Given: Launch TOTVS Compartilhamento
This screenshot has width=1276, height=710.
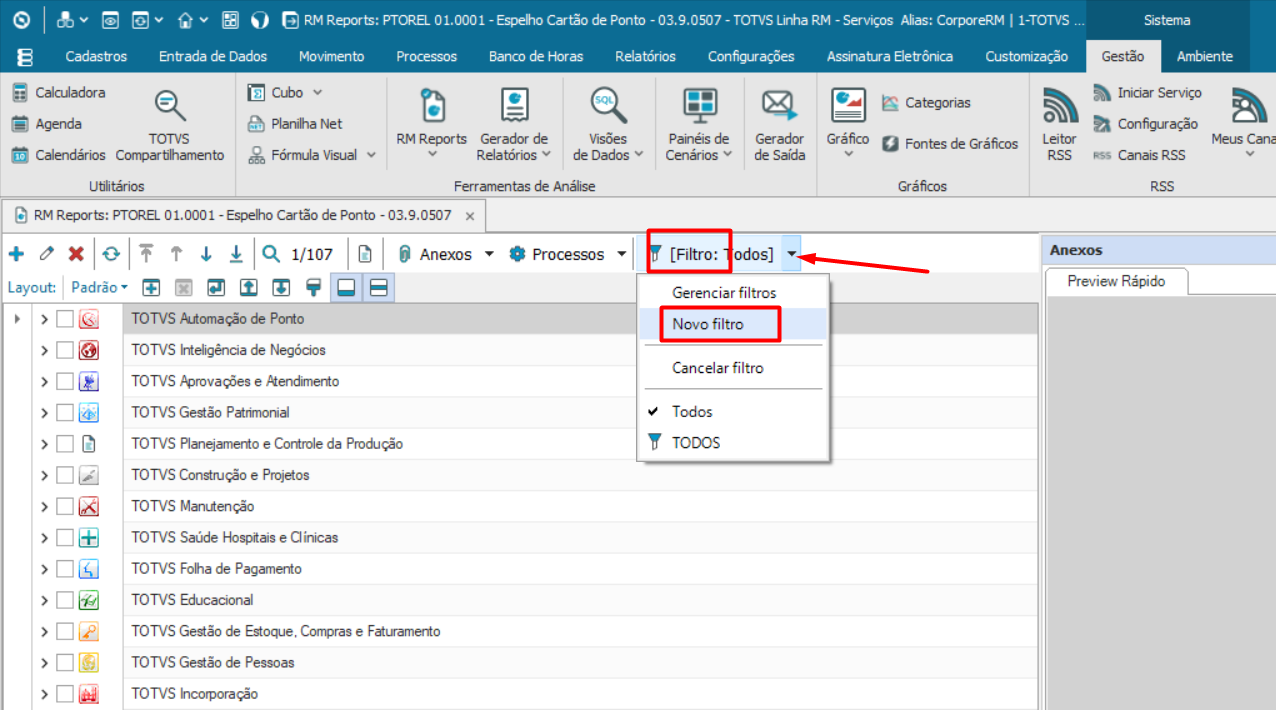Looking at the screenshot, I should point(170,126).
